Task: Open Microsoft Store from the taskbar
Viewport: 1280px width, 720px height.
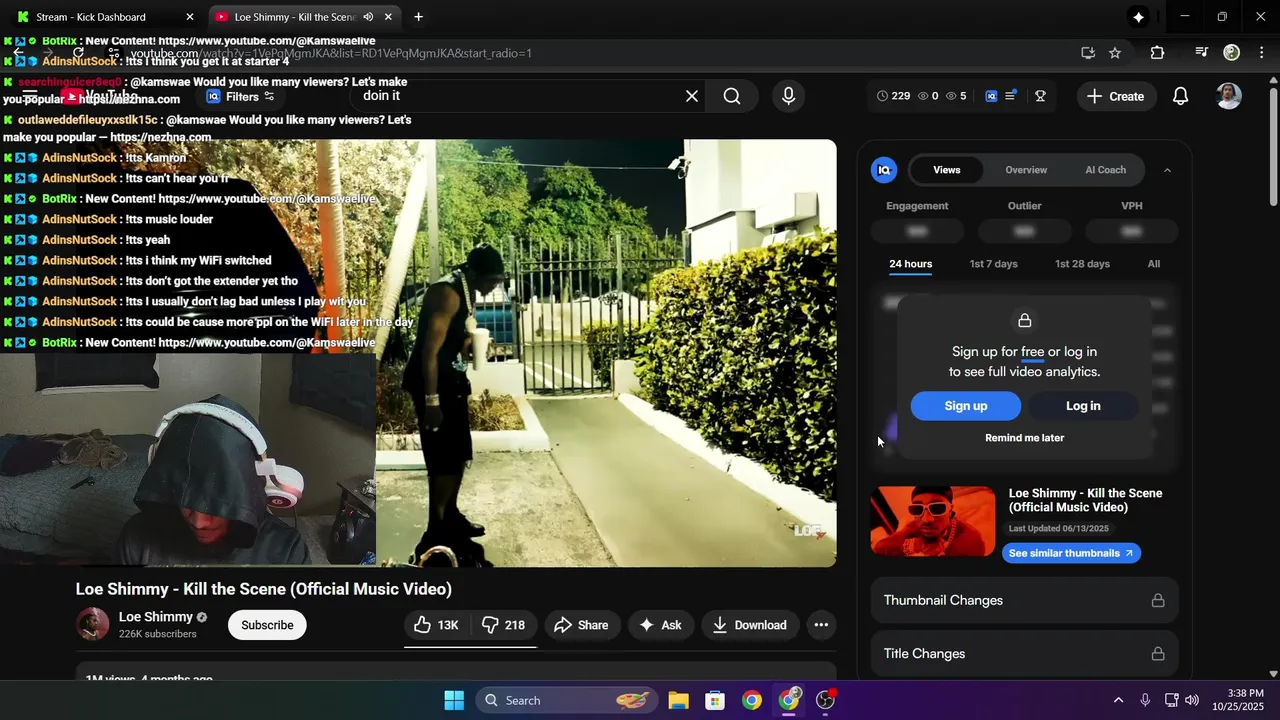Action: pos(715,700)
